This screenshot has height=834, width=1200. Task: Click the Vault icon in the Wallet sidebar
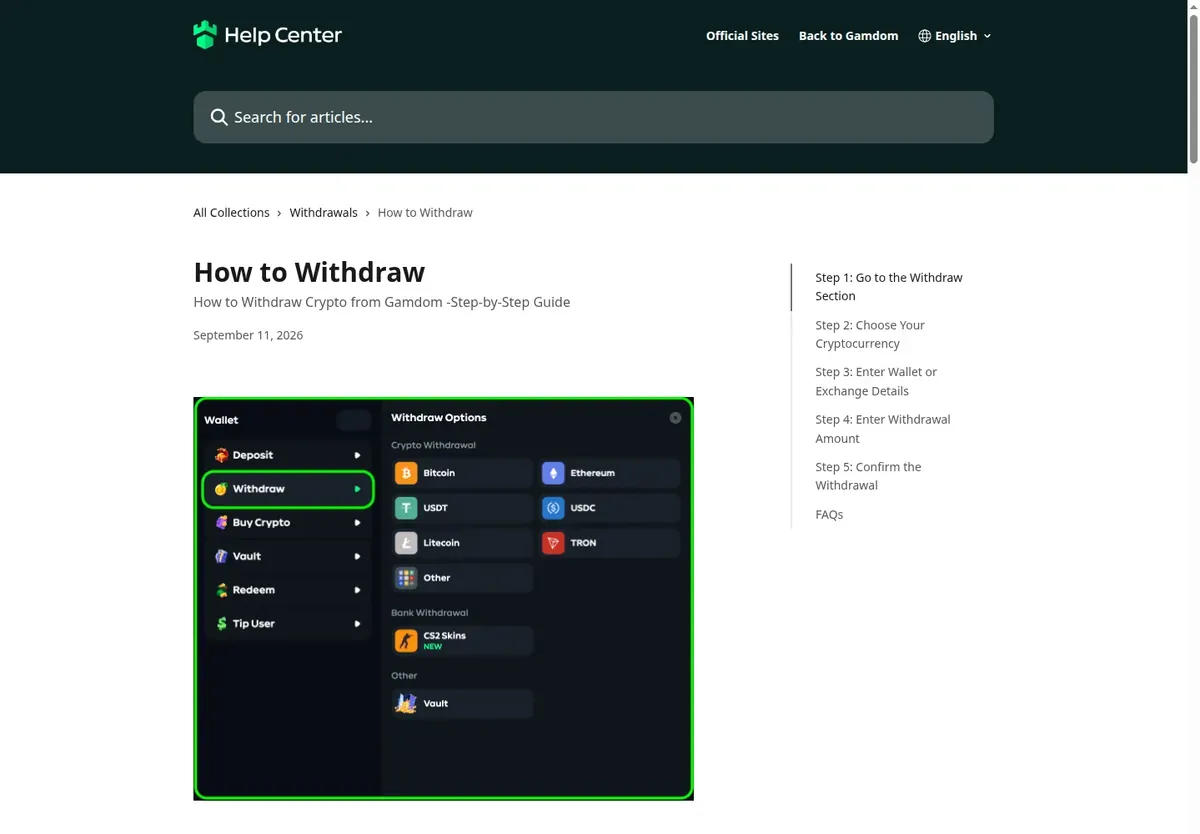222,556
